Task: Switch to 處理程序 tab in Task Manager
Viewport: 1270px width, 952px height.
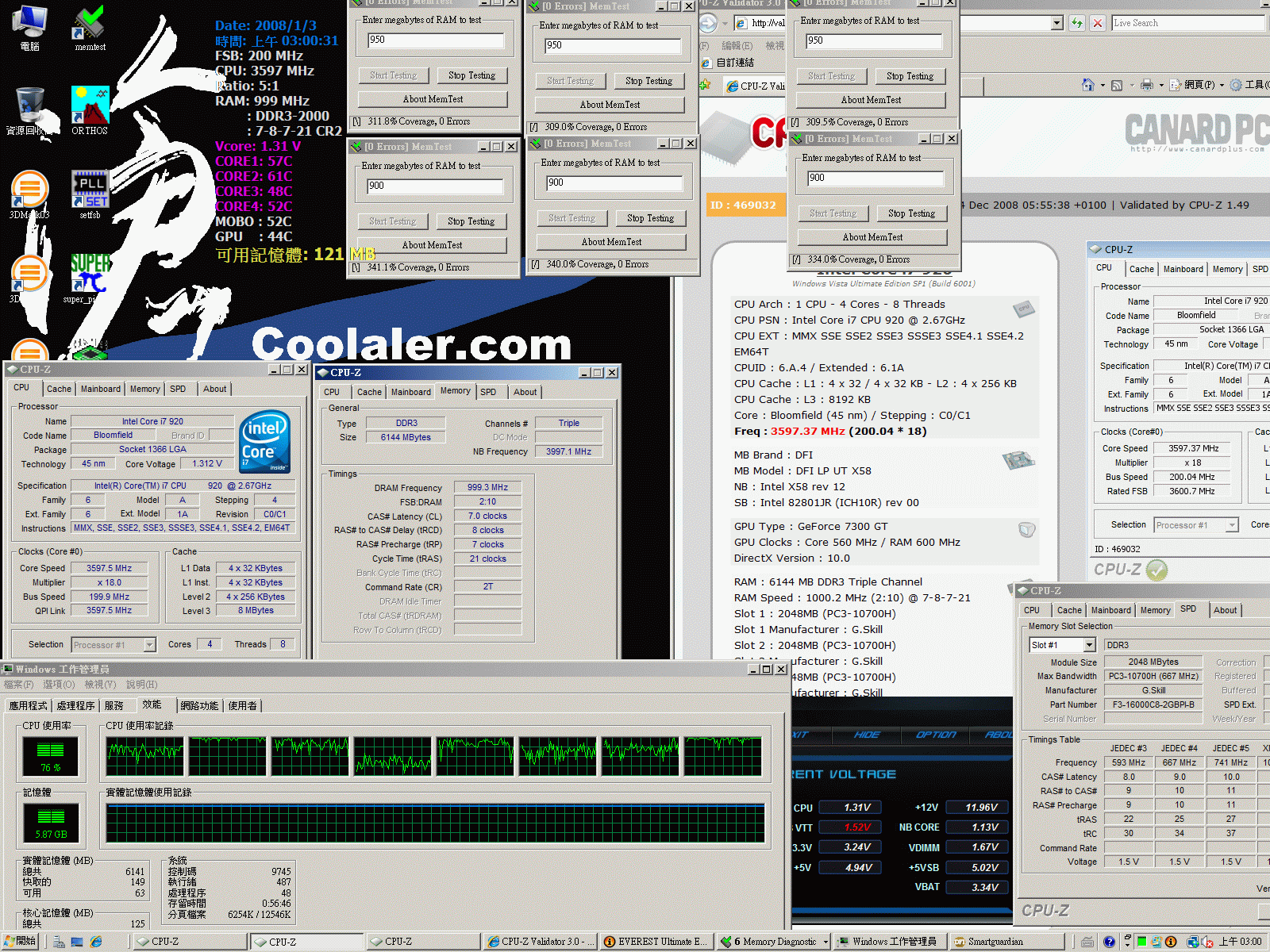Action: pyautogui.click(x=75, y=705)
